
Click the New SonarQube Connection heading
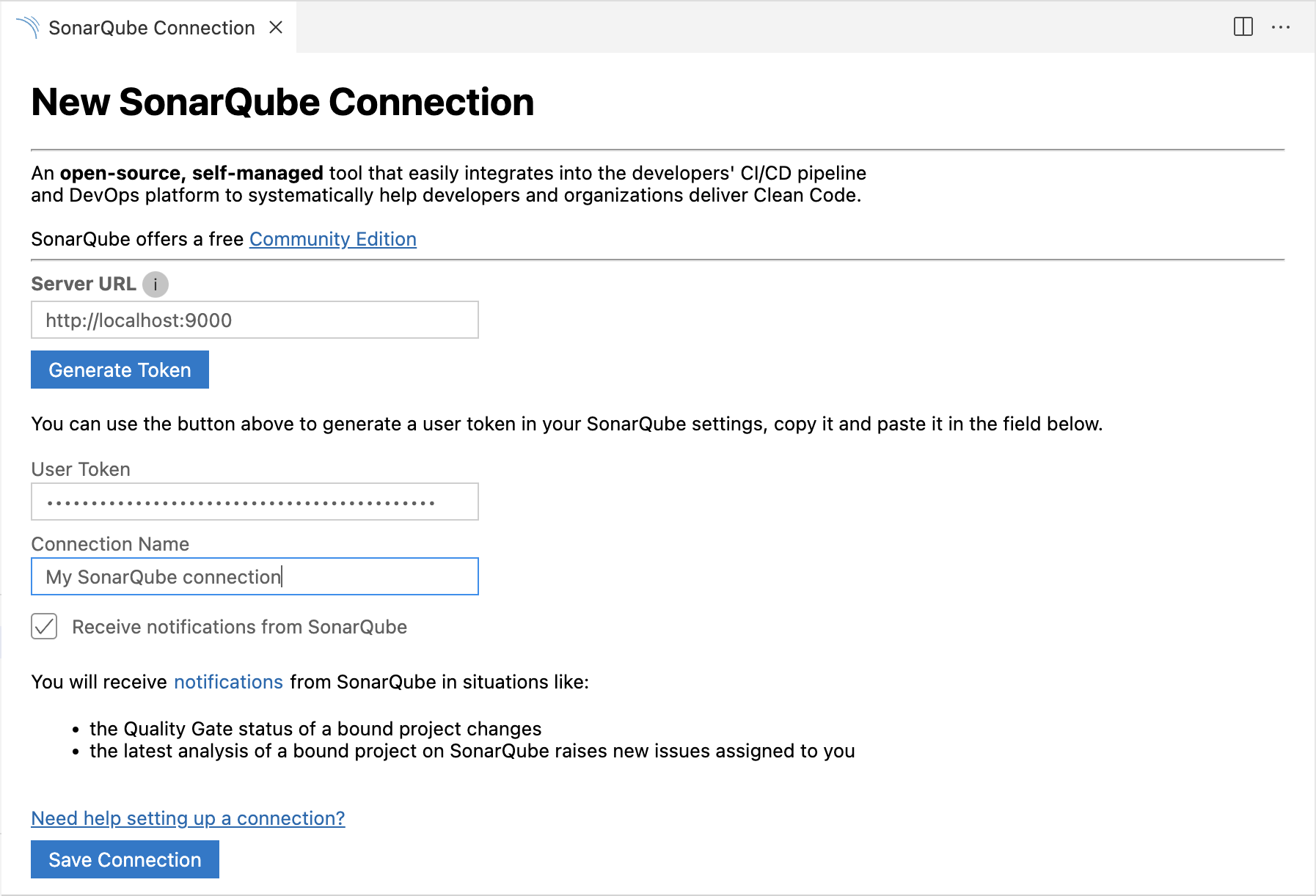[x=282, y=102]
